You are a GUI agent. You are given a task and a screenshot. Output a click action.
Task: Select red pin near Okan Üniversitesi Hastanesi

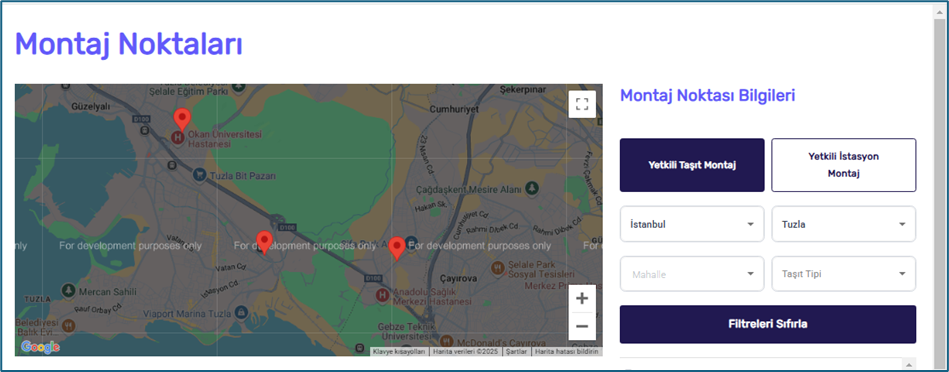[182, 120]
